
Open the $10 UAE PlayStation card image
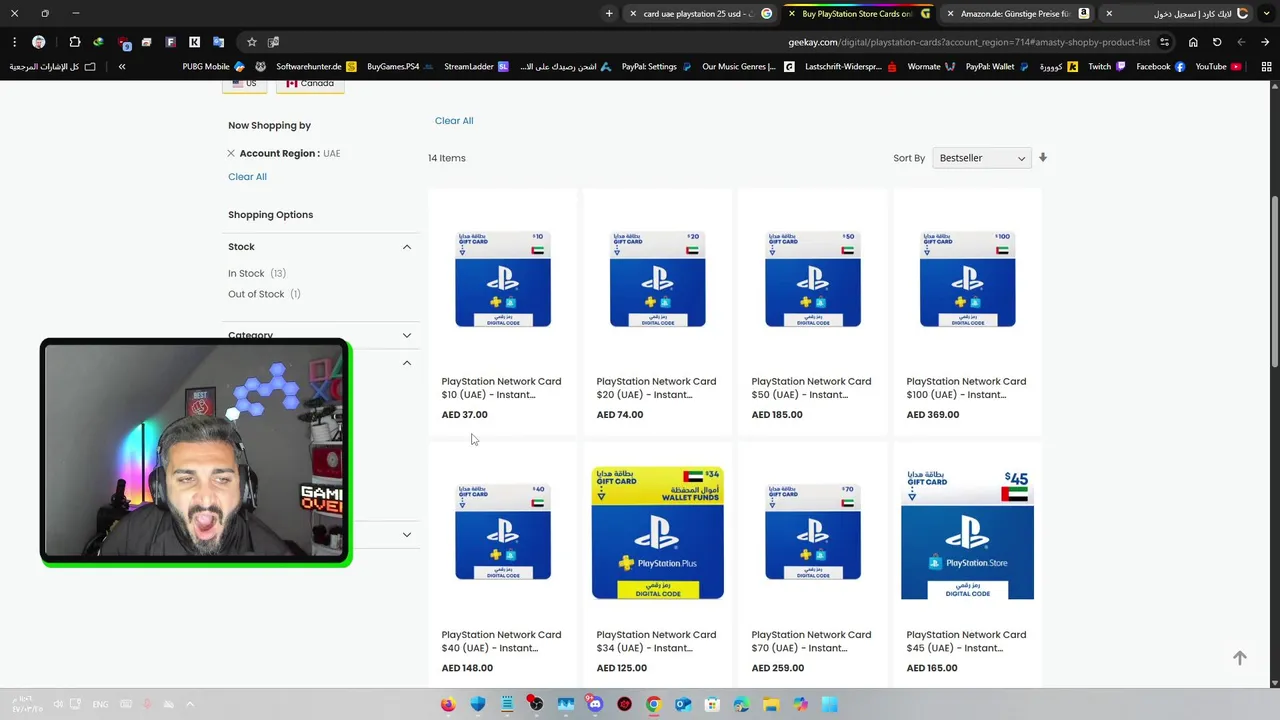tap(503, 279)
